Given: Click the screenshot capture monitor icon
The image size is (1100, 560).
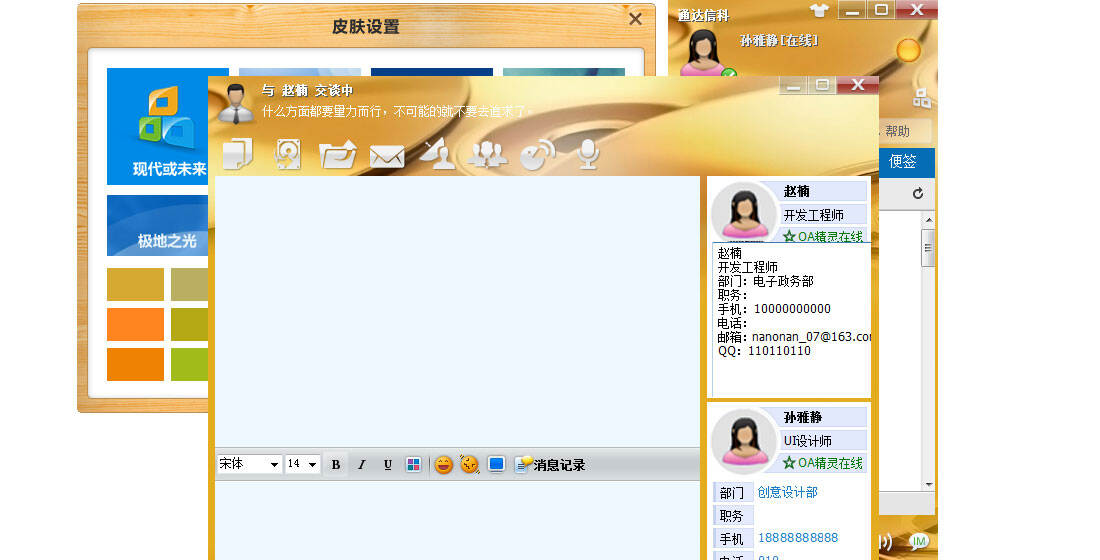Looking at the screenshot, I should pos(496,464).
